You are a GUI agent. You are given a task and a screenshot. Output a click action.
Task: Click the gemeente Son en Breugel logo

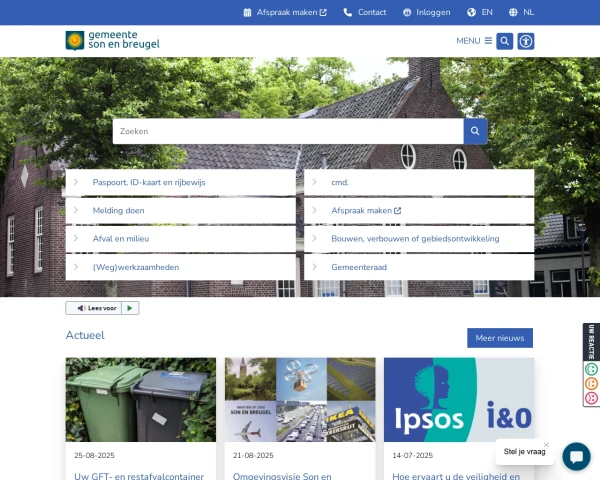coord(112,41)
